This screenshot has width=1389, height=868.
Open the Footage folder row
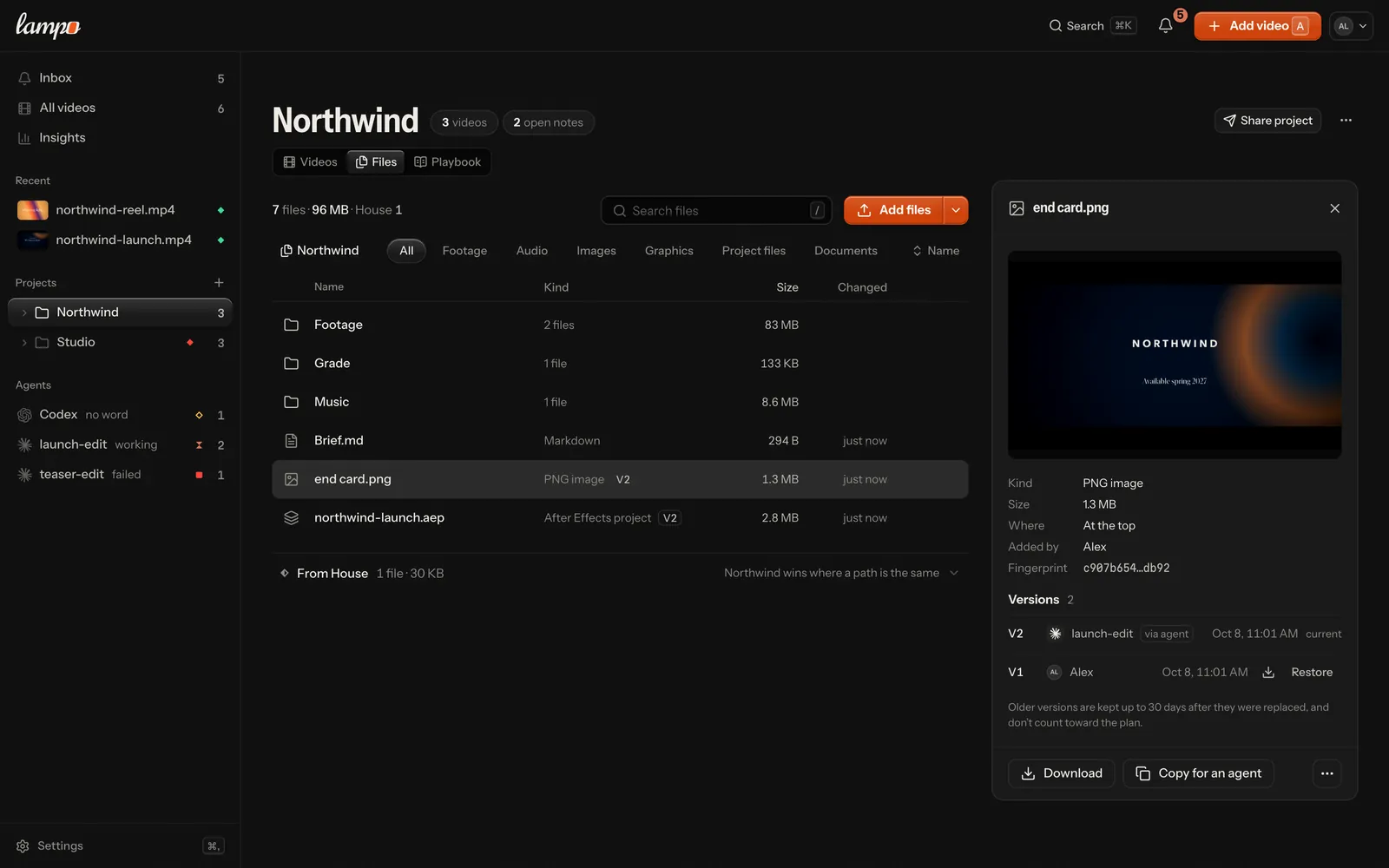(x=620, y=325)
